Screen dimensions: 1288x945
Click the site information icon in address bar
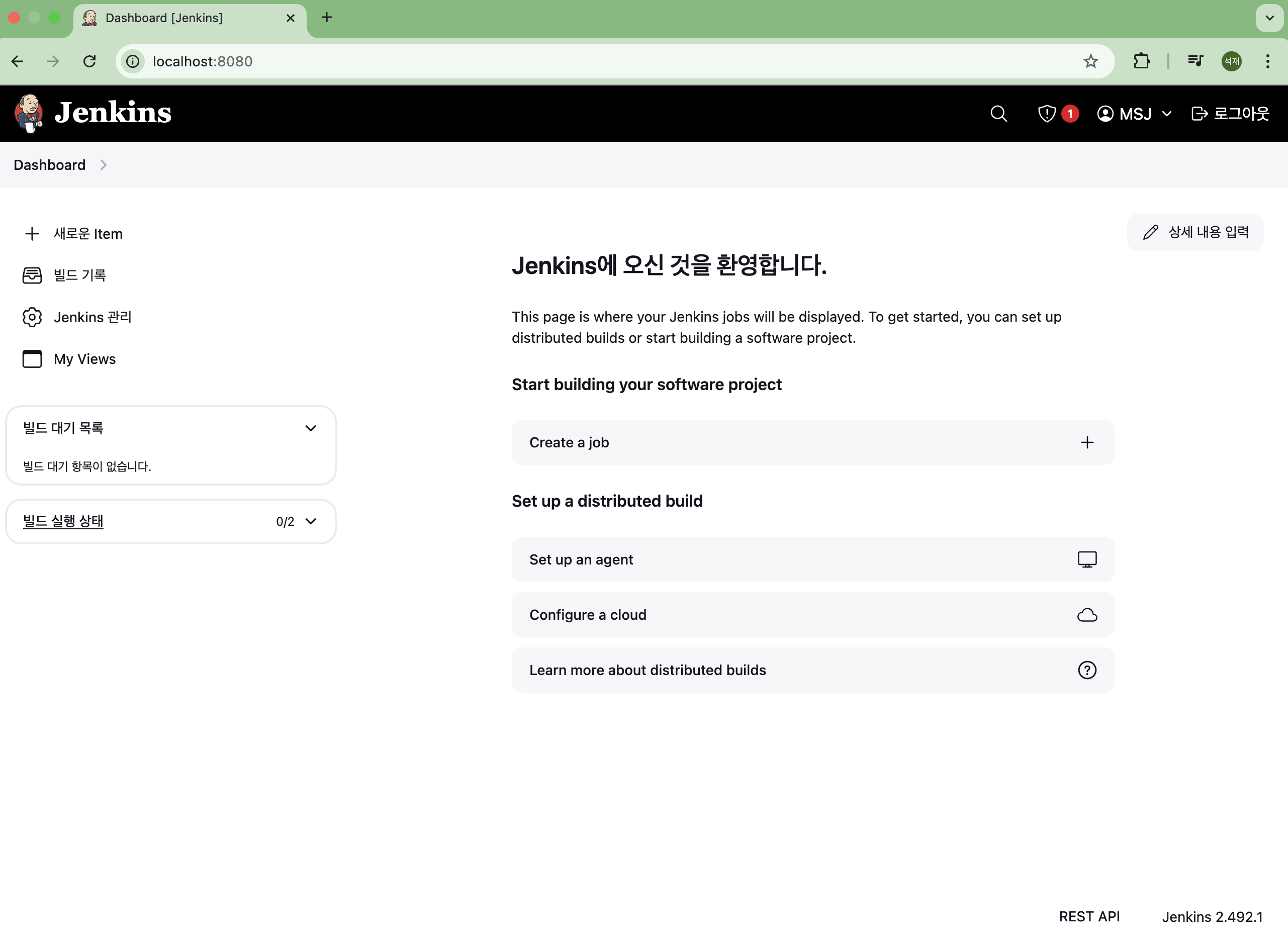coord(133,61)
